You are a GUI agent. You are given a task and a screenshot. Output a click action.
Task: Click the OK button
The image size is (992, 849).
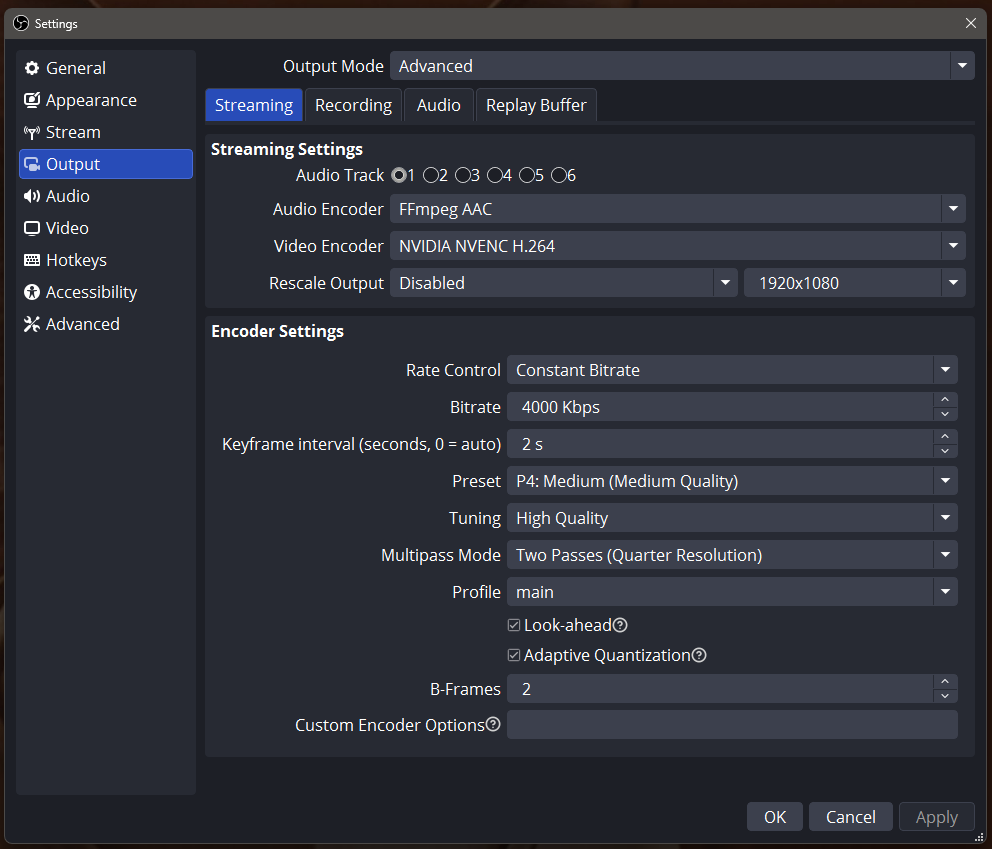click(775, 817)
